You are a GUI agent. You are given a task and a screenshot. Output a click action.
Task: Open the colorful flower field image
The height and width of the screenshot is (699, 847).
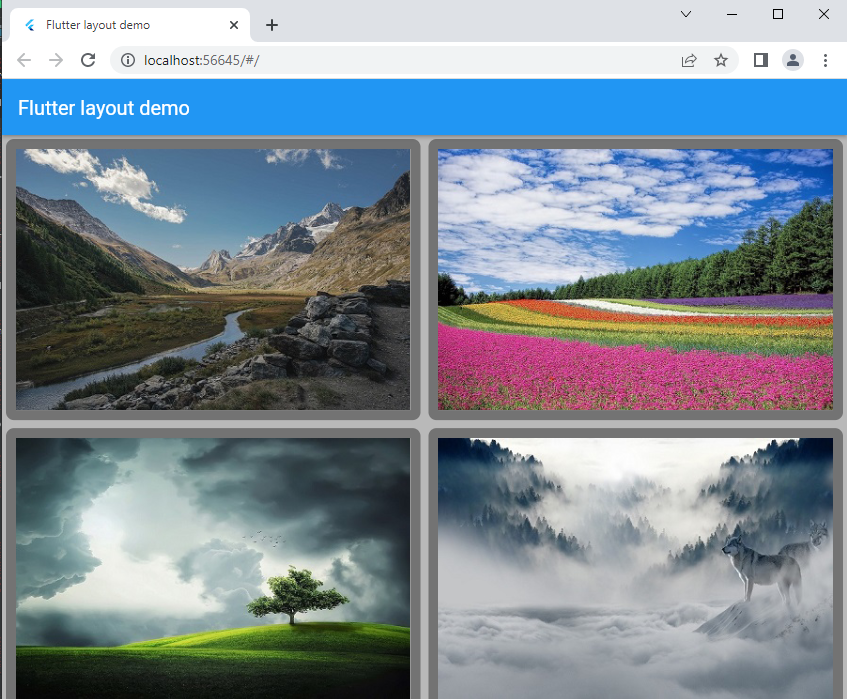click(635, 279)
